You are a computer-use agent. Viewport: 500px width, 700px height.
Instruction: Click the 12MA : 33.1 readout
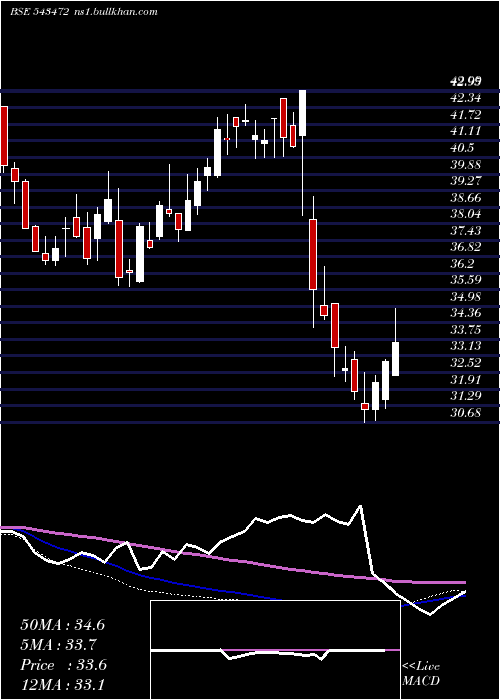62,685
